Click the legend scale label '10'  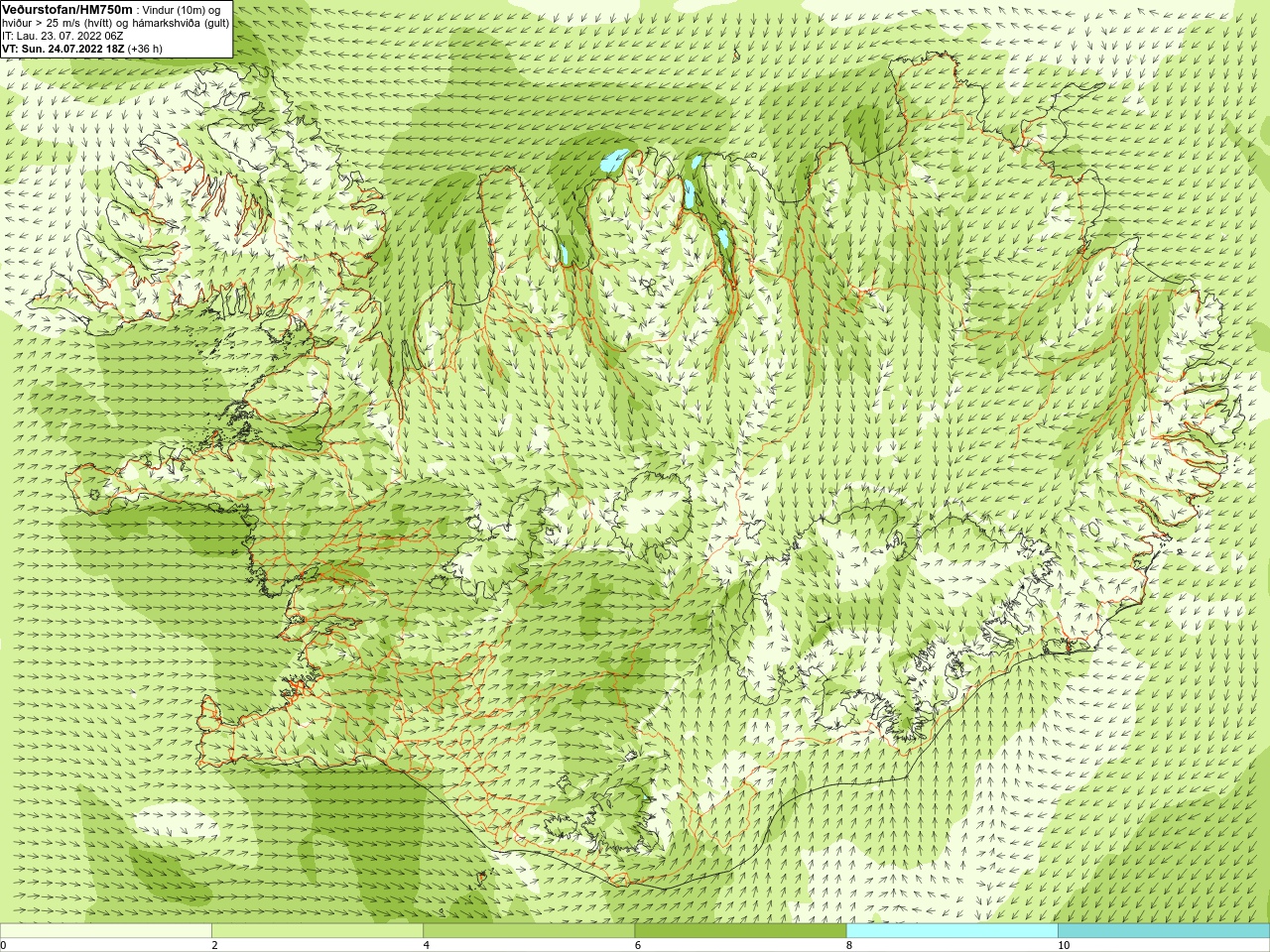(x=1064, y=945)
